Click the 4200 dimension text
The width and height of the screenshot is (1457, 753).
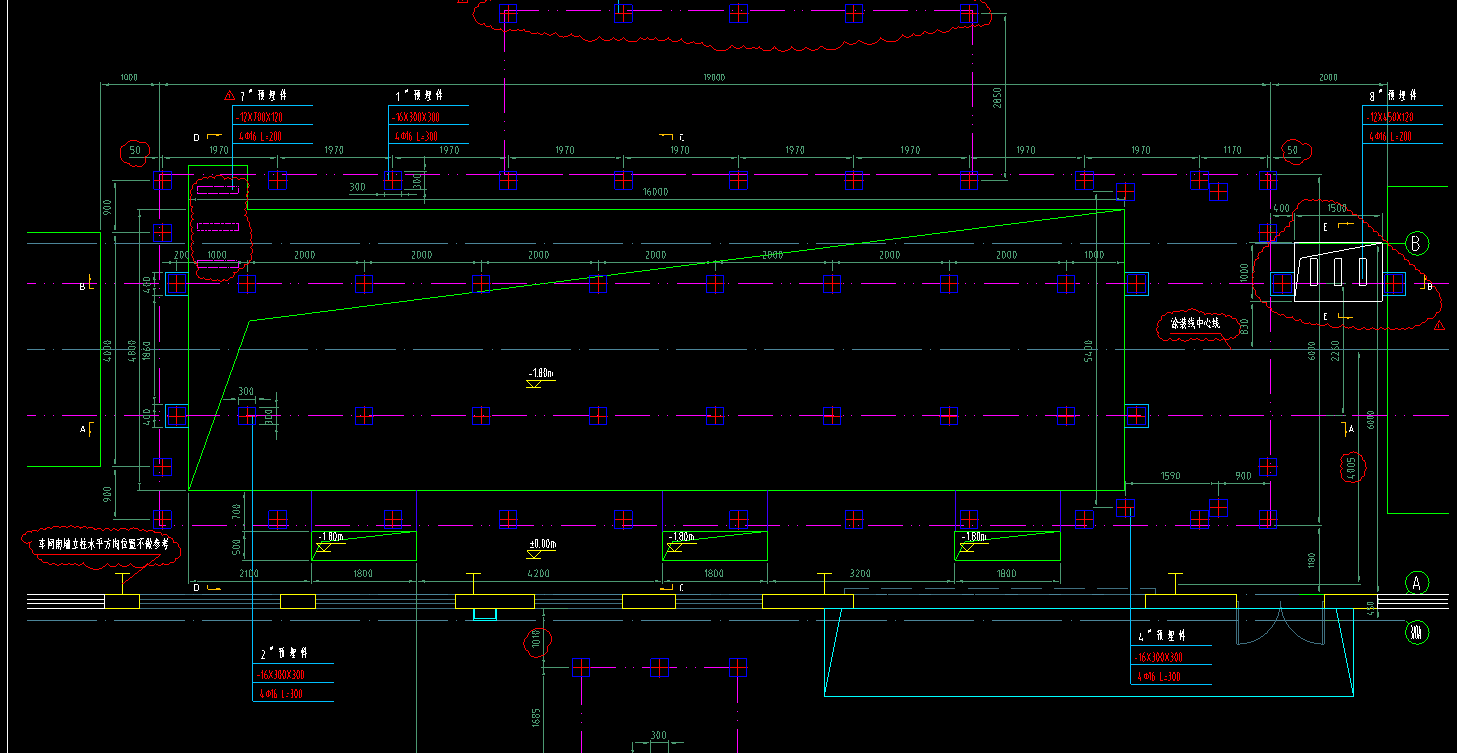click(x=538, y=574)
